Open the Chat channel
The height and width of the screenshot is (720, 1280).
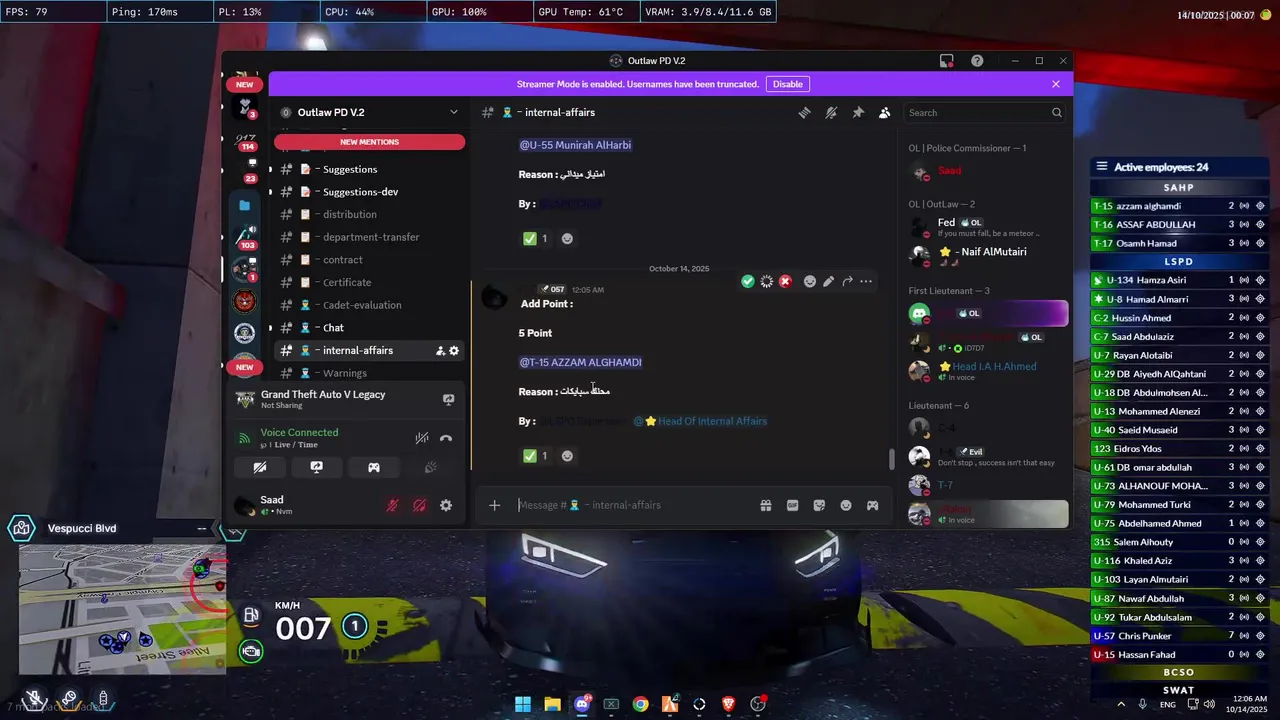click(369, 328)
